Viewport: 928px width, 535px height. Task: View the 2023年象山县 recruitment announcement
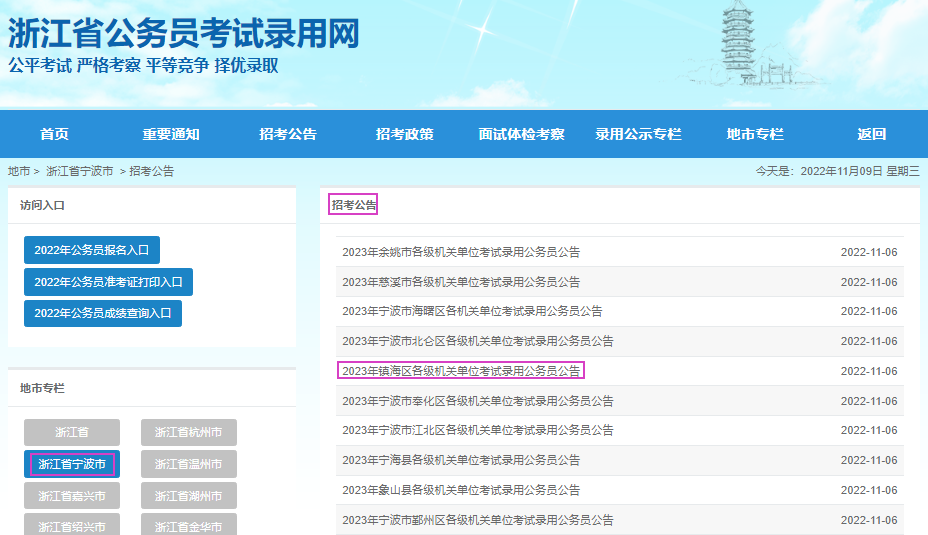(x=461, y=490)
